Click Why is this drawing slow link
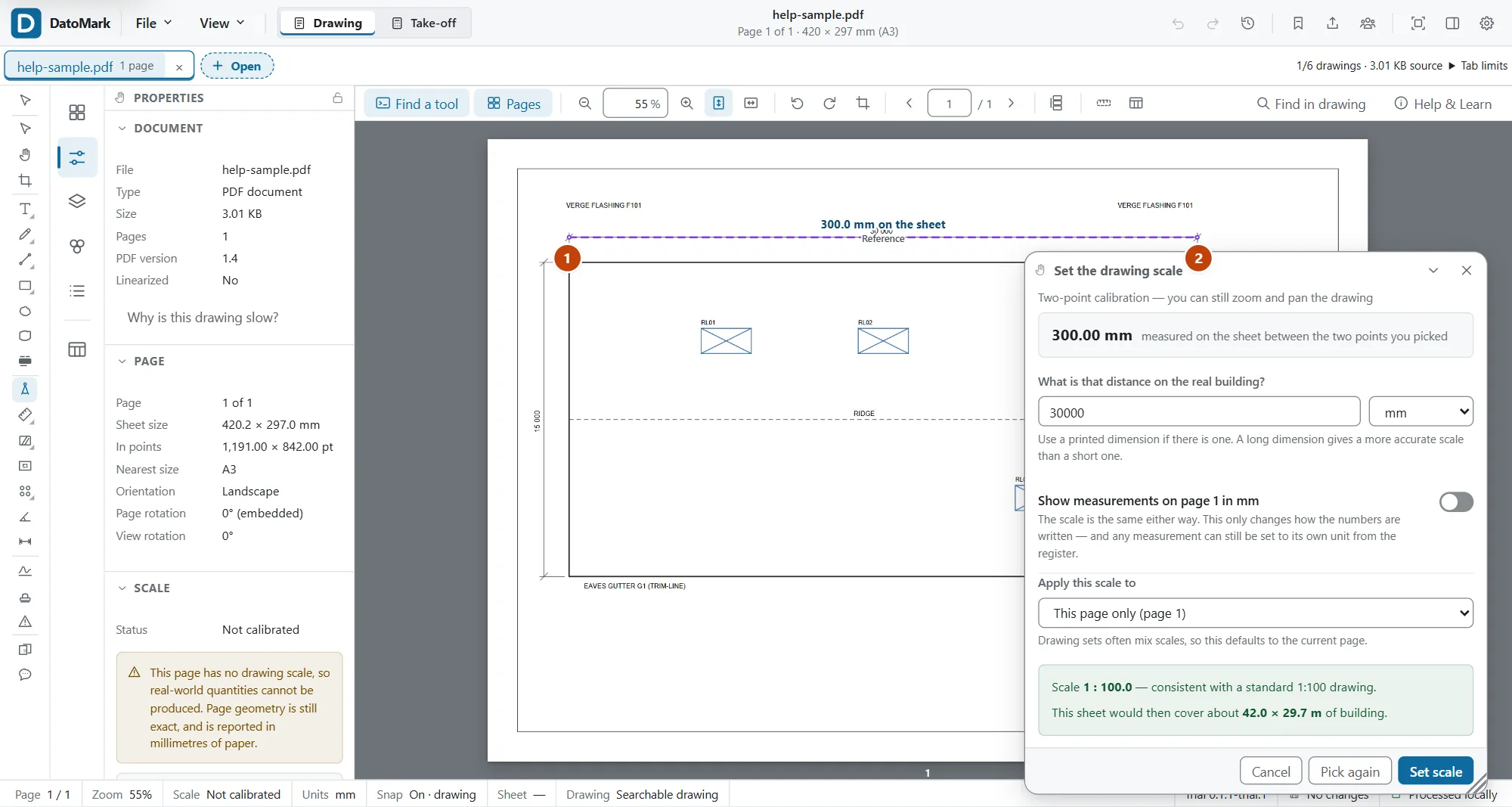 [203, 318]
